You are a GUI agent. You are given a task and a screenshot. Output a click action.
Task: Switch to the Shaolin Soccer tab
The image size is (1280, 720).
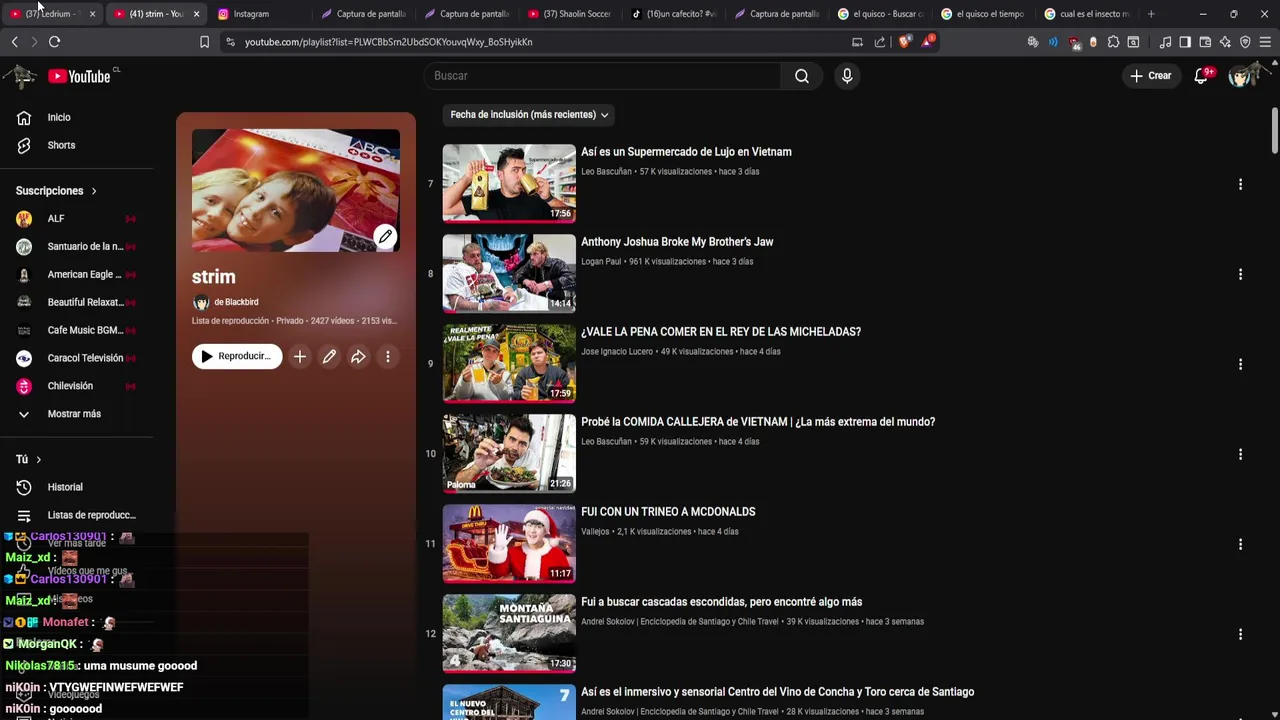(570, 14)
